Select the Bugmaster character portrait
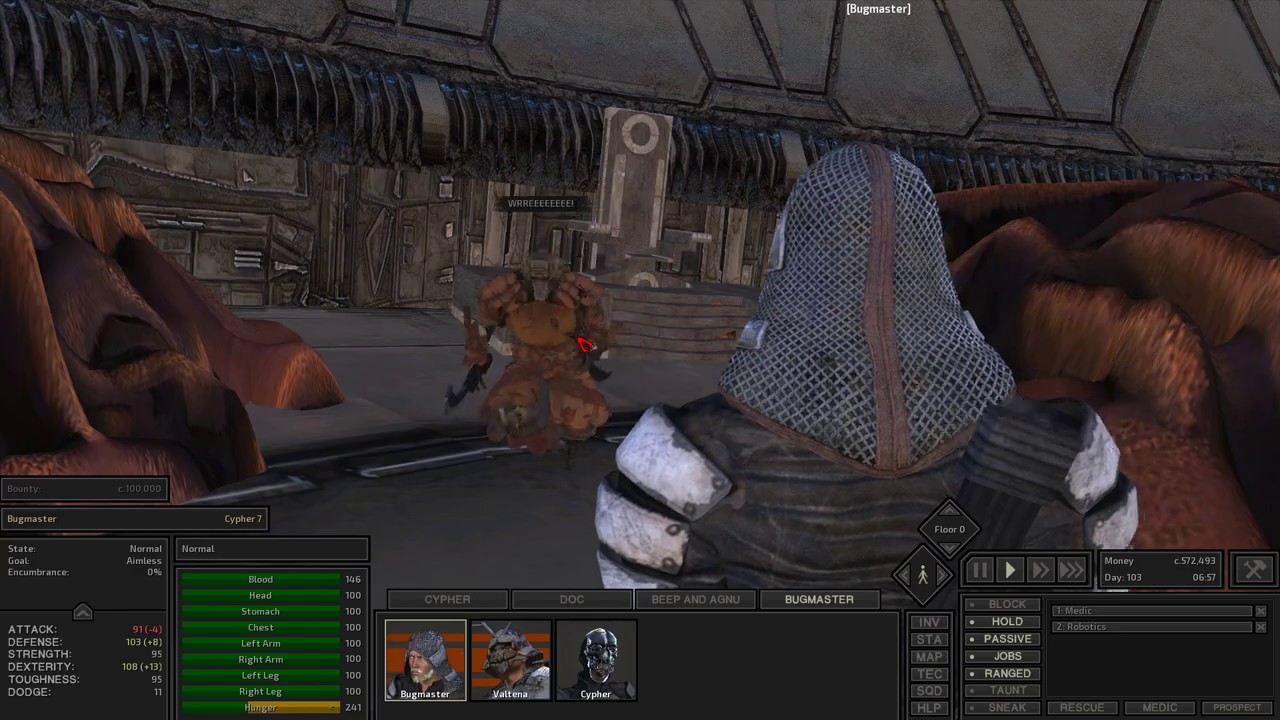This screenshot has width=1280, height=720. pyautogui.click(x=425, y=660)
